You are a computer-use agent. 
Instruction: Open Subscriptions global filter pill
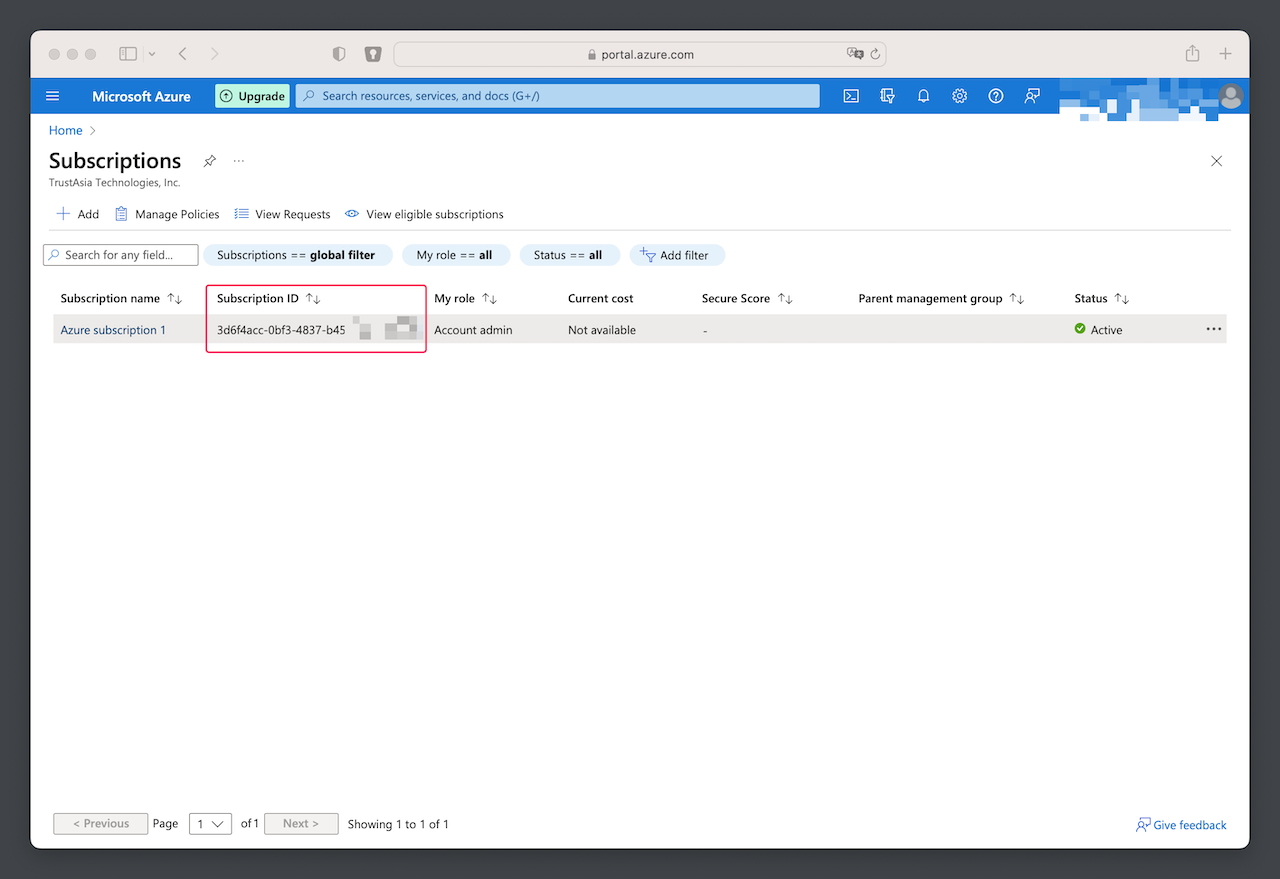click(298, 255)
